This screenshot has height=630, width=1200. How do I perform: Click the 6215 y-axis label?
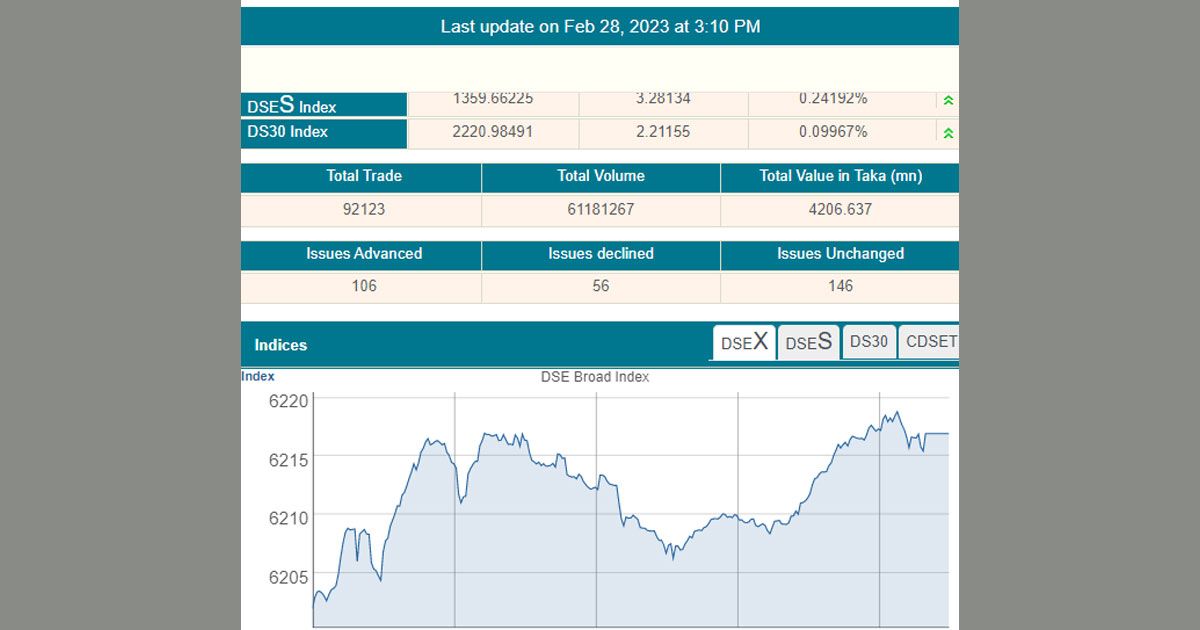point(290,459)
